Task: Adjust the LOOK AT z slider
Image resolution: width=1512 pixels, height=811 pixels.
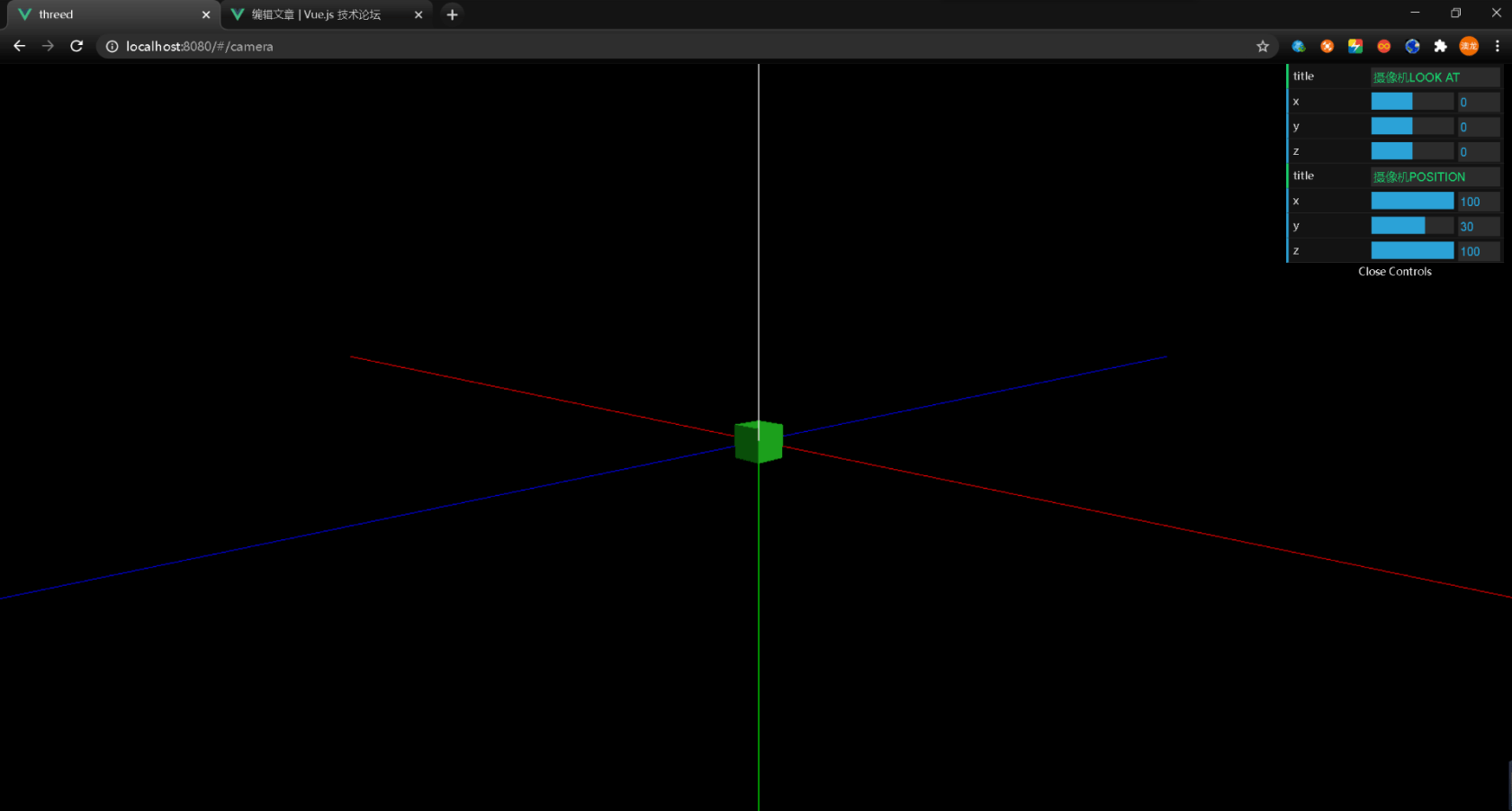Action: pyautogui.click(x=1412, y=151)
